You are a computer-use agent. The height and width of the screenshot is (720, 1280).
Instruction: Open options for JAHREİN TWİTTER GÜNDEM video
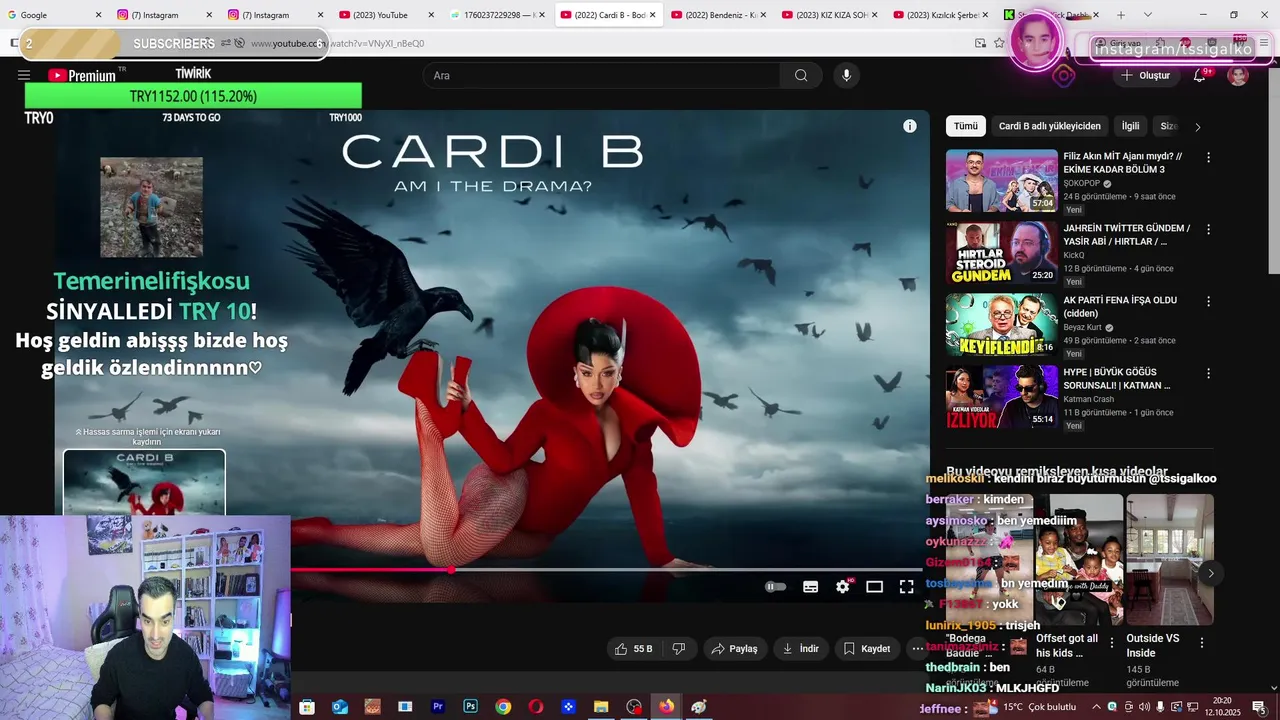tap(1208, 230)
